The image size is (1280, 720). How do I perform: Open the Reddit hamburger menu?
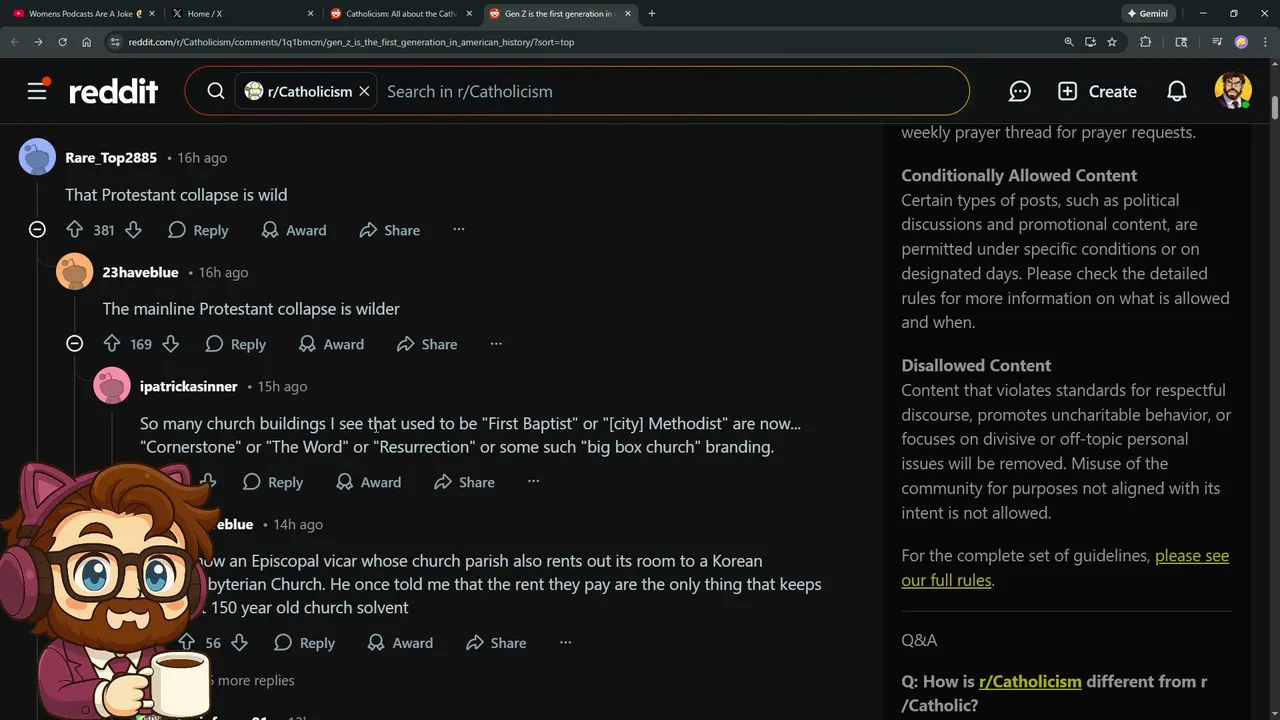click(38, 91)
